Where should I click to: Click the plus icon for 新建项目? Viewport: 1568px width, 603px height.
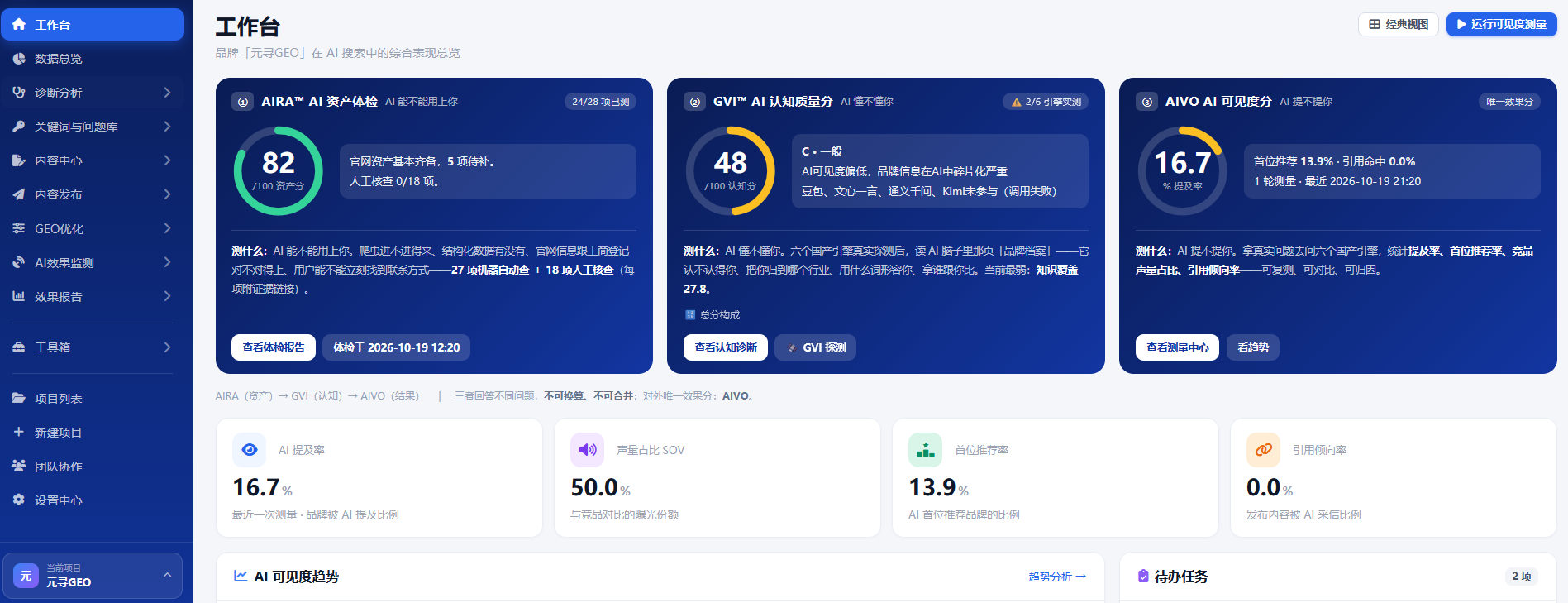click(19, 433)
